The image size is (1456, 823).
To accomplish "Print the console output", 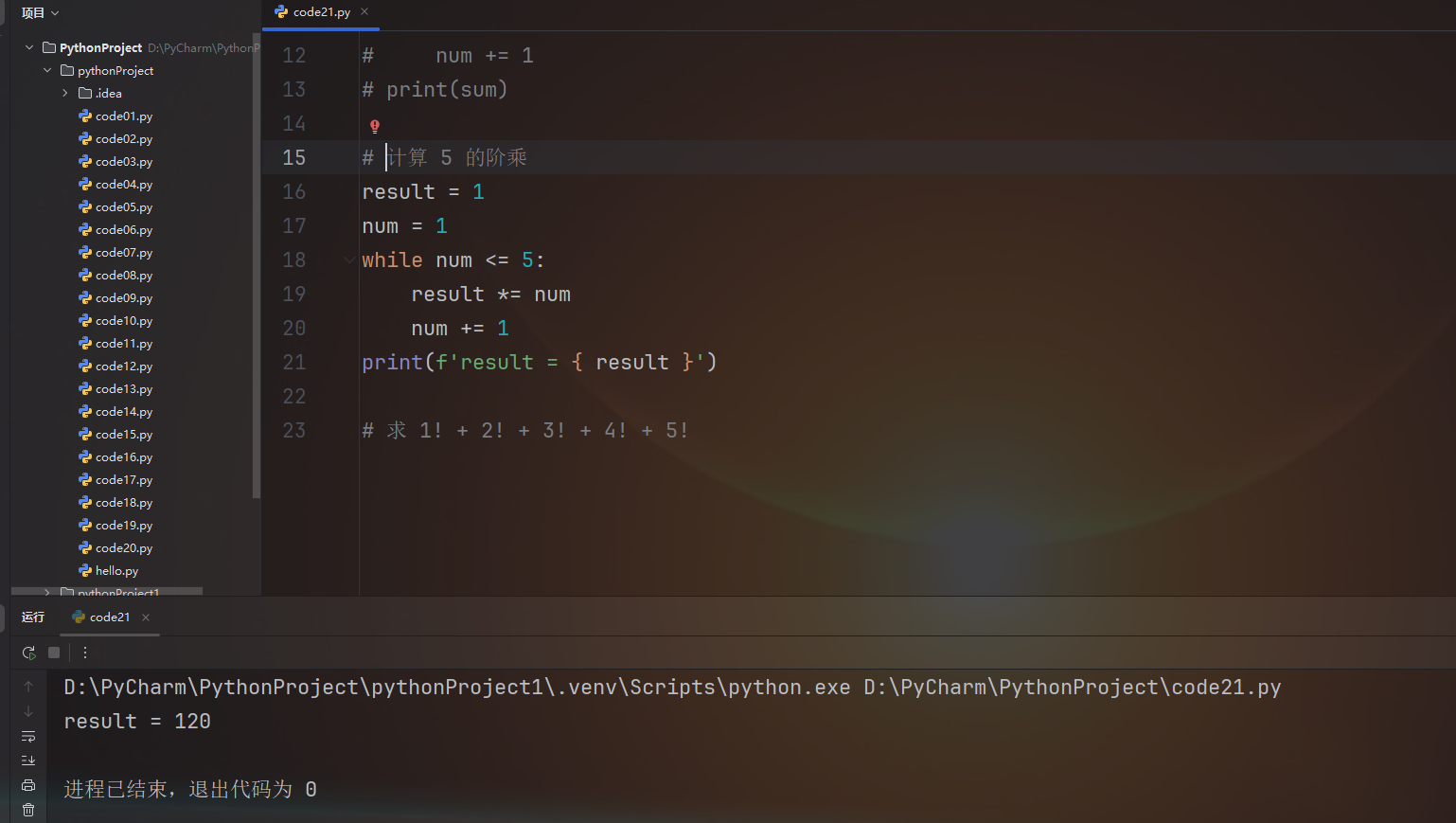I will pyautogui.click(x=28, y=785).
